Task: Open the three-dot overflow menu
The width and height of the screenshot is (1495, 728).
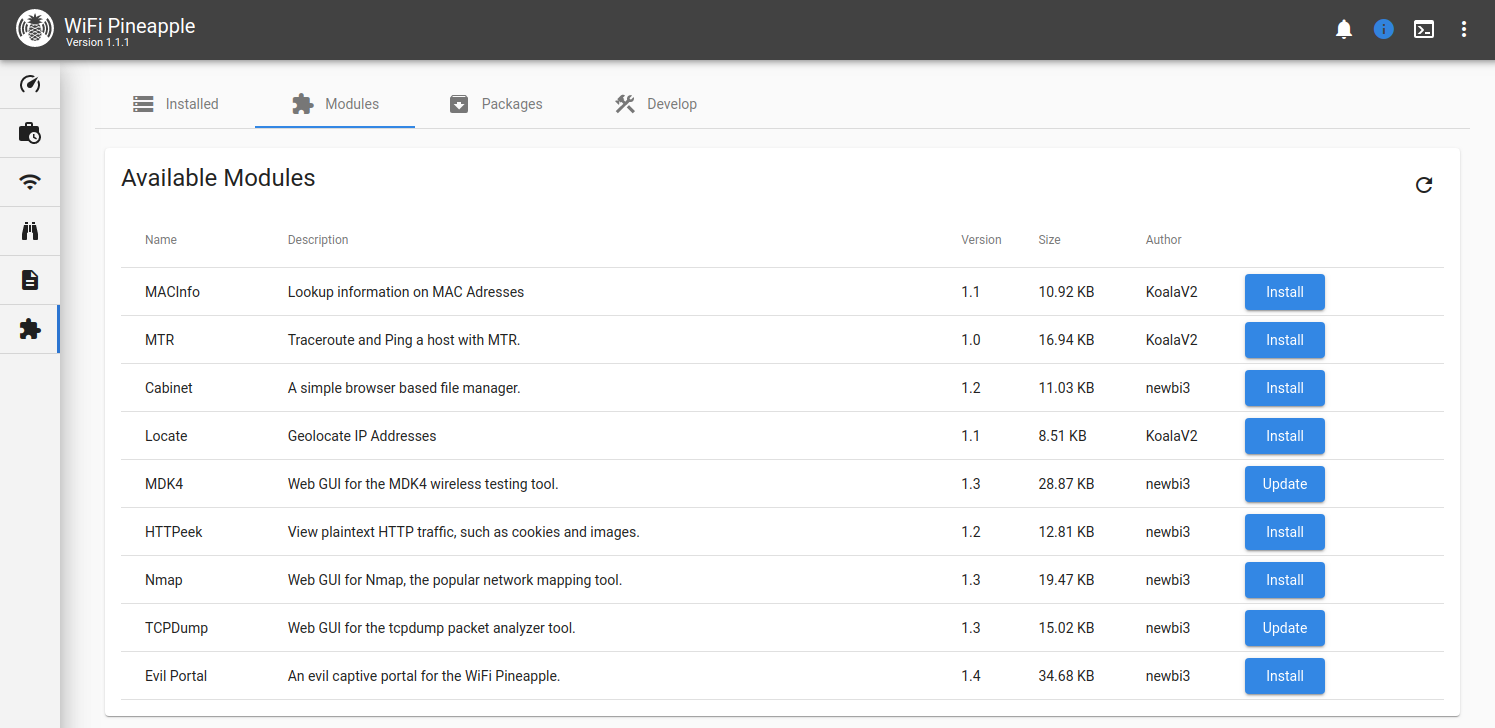Action: 1464,29
